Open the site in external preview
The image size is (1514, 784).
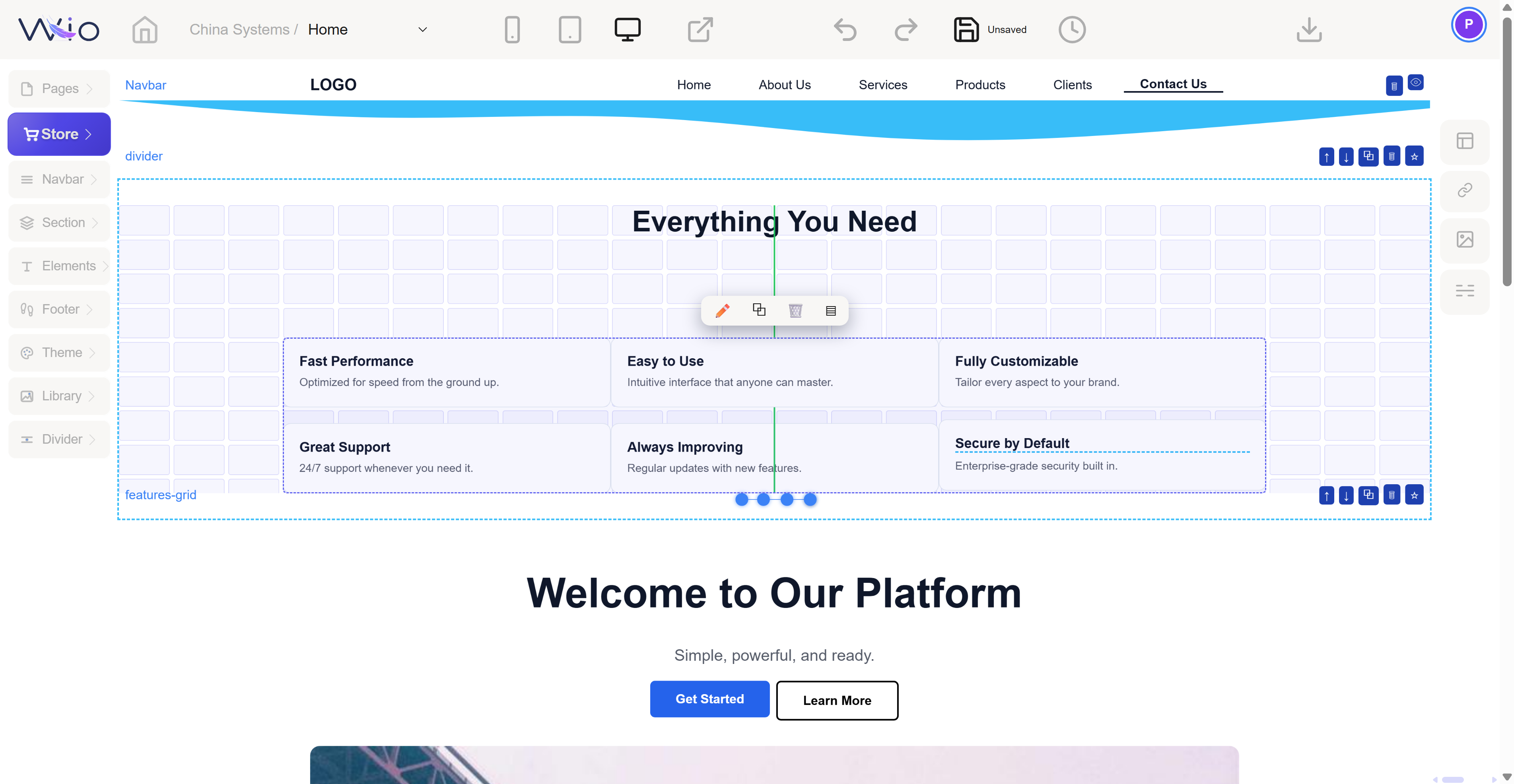click(700, 29)
